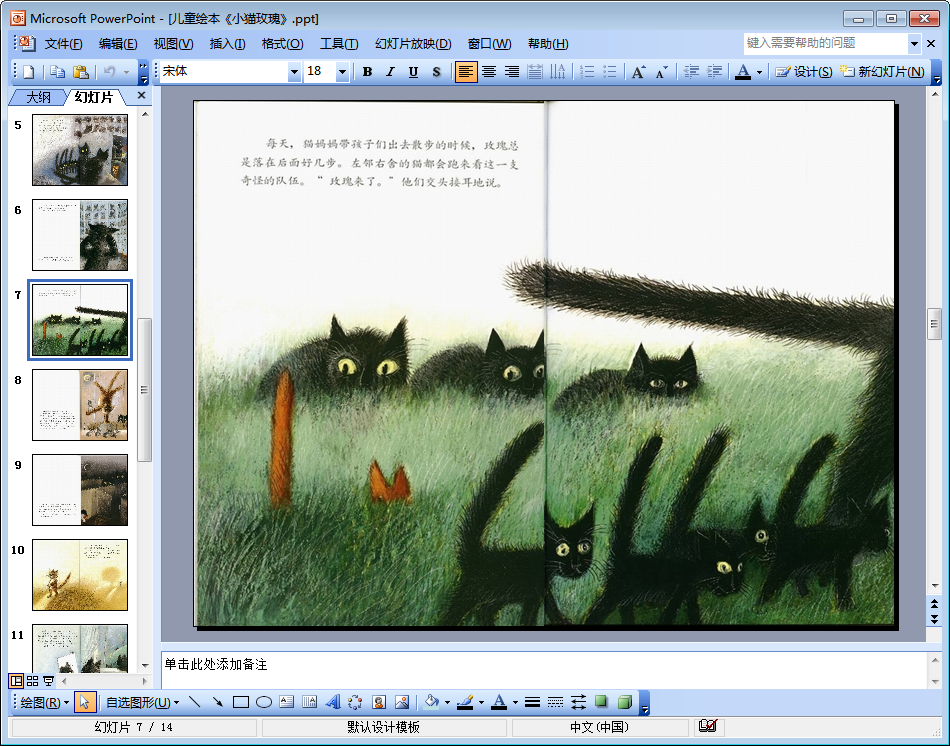Expand help question box dropdown
This screenshot has width=950, height=746.
pyautogui.click(x=914, y=43)
